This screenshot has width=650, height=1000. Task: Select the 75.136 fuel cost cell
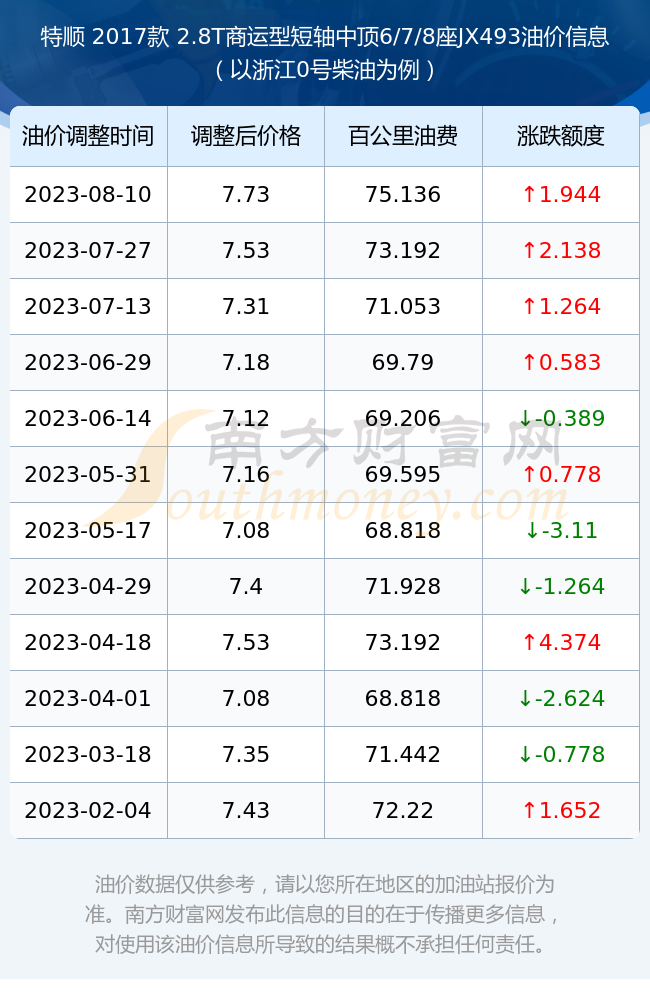point(403,195)
